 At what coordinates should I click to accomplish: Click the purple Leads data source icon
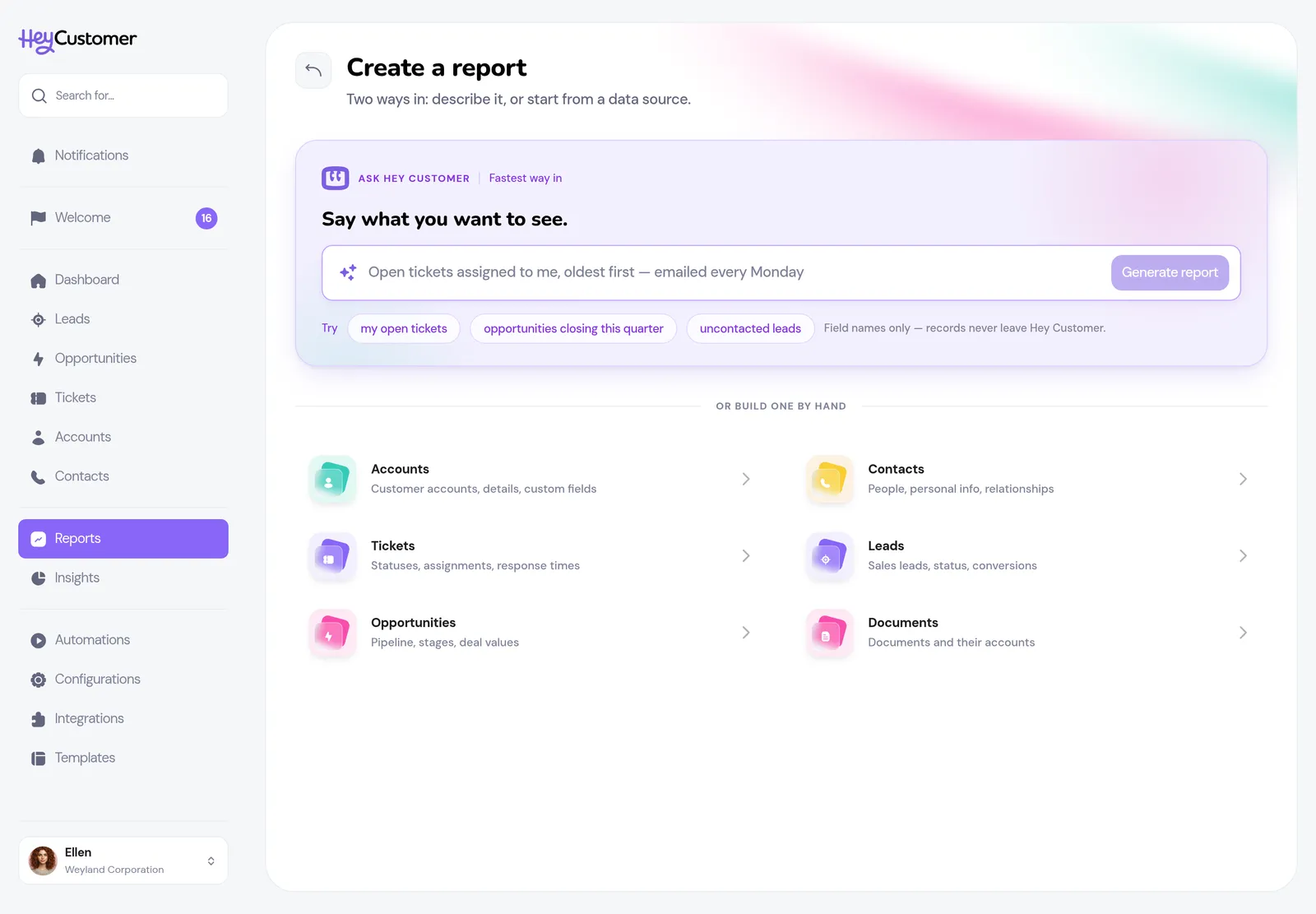[x=829, y=556]
